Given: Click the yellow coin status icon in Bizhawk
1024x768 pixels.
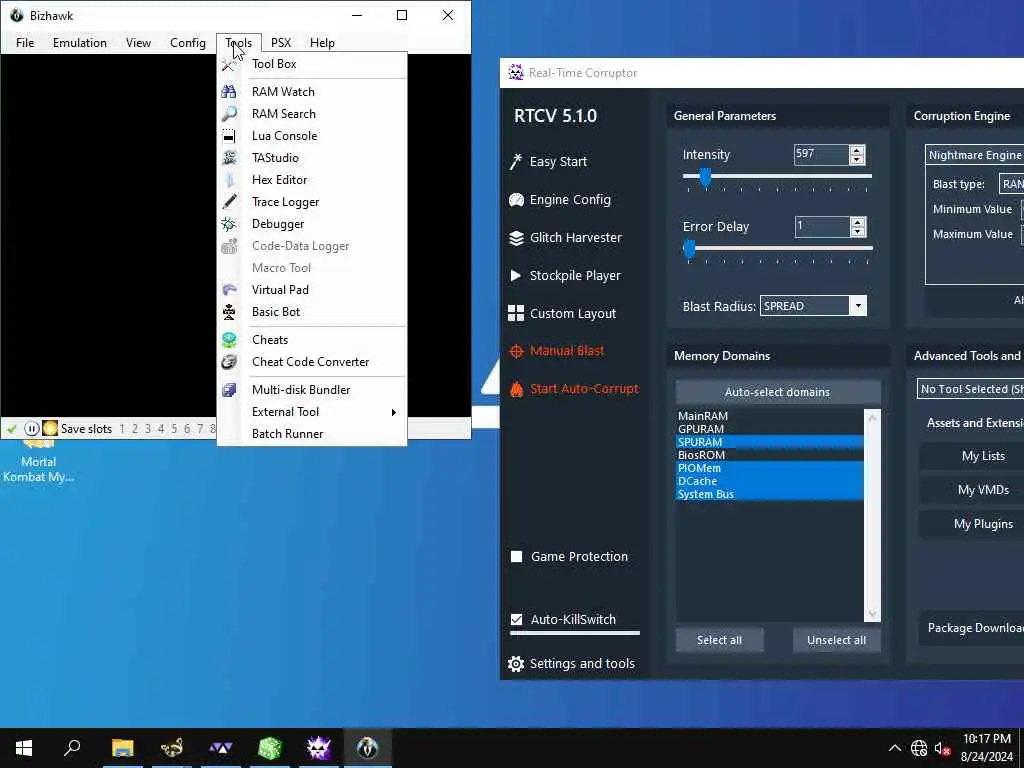Looking at the screenshot, I should coord(50,428).
